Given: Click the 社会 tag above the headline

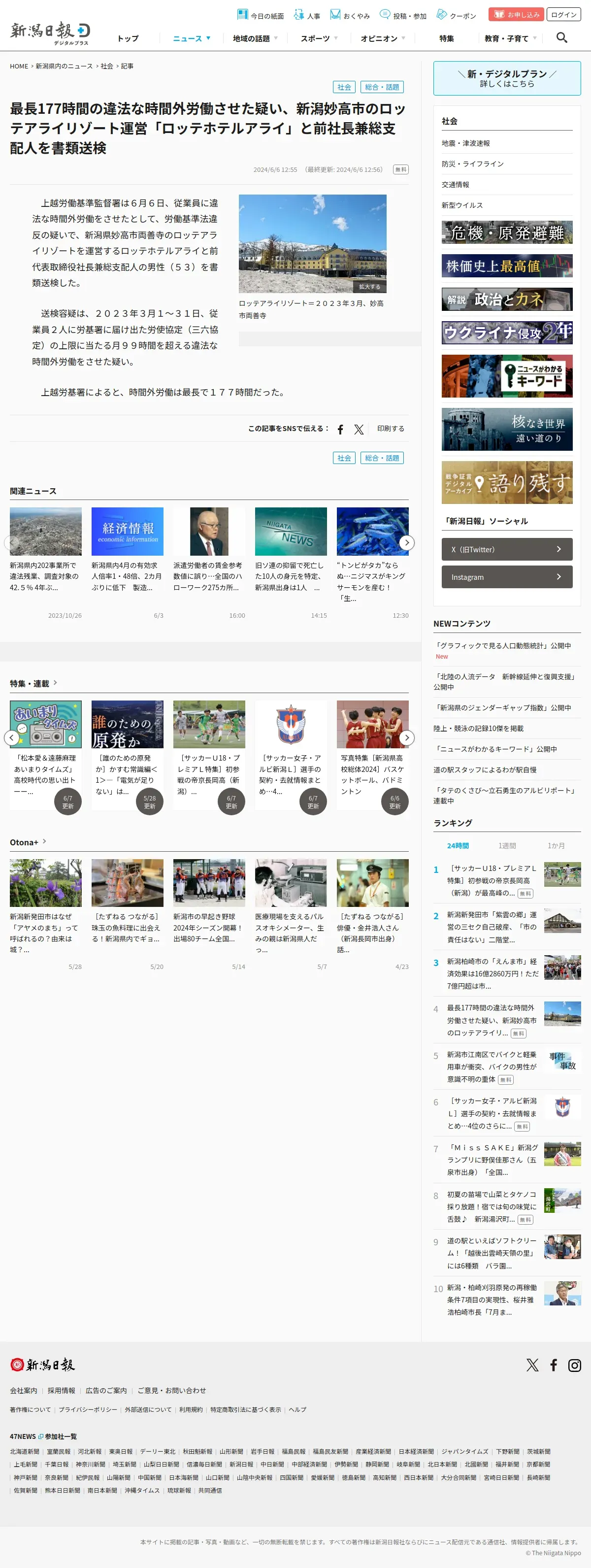Looking at the screenshot, I should (x=344, y=87).
